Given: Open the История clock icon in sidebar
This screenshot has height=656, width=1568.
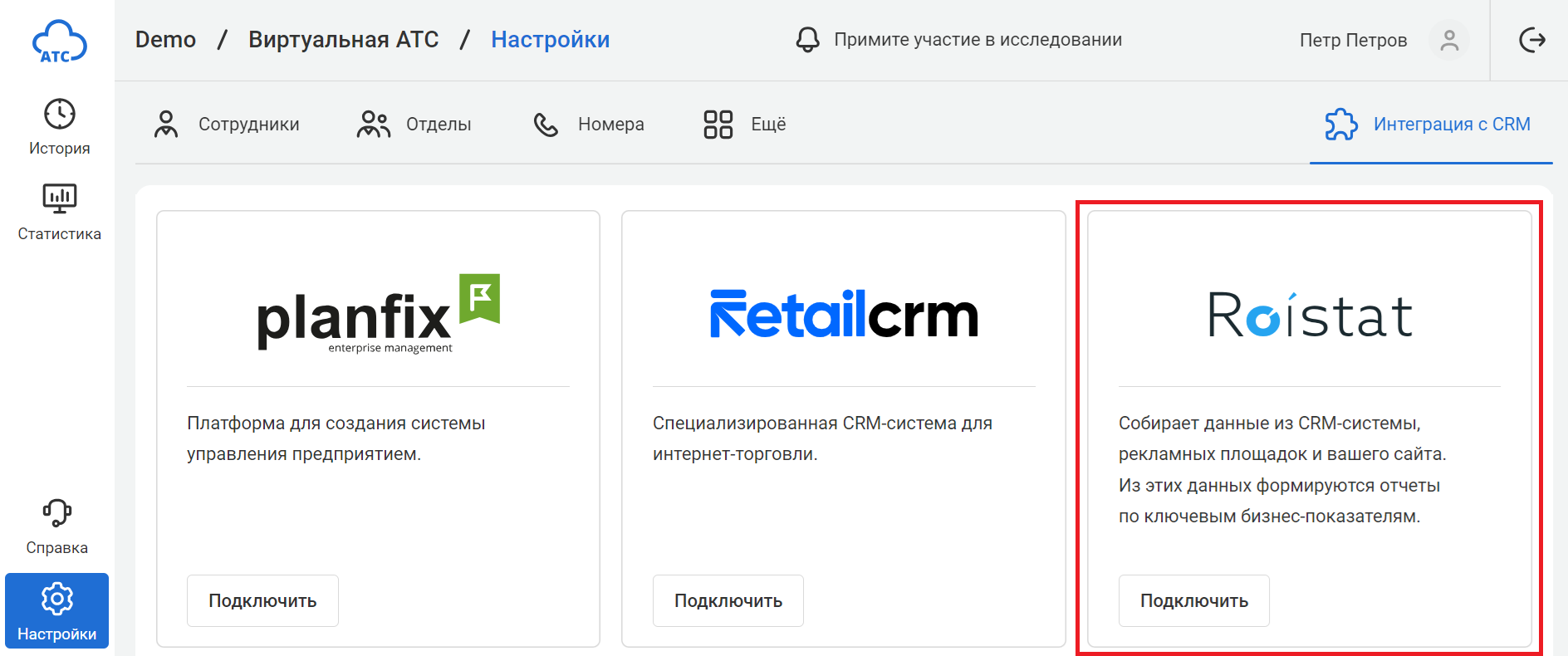Looking at the screenshot, I should (x=59, y=115).
